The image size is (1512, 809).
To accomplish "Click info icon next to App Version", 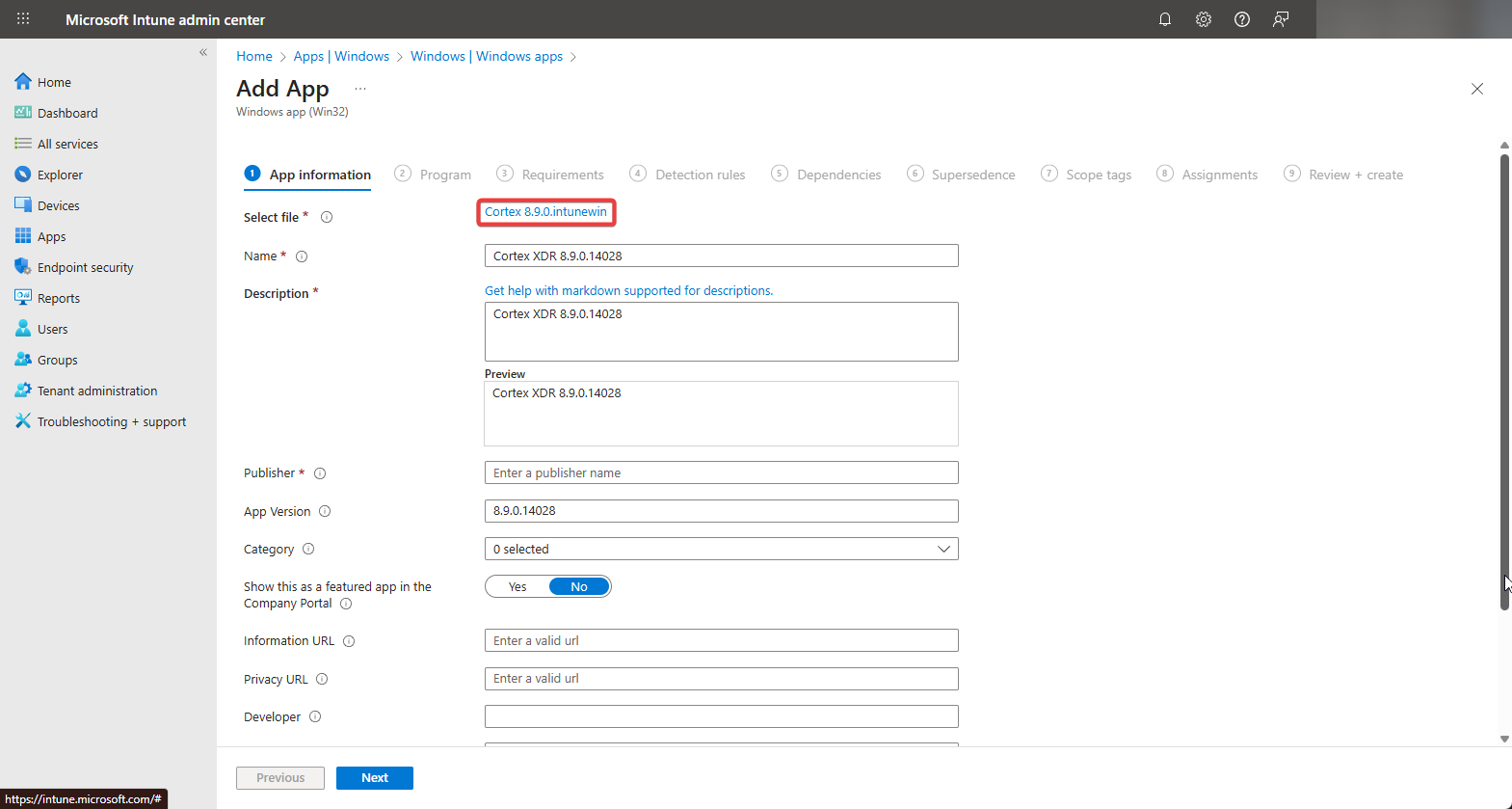I will pos(325,511).
